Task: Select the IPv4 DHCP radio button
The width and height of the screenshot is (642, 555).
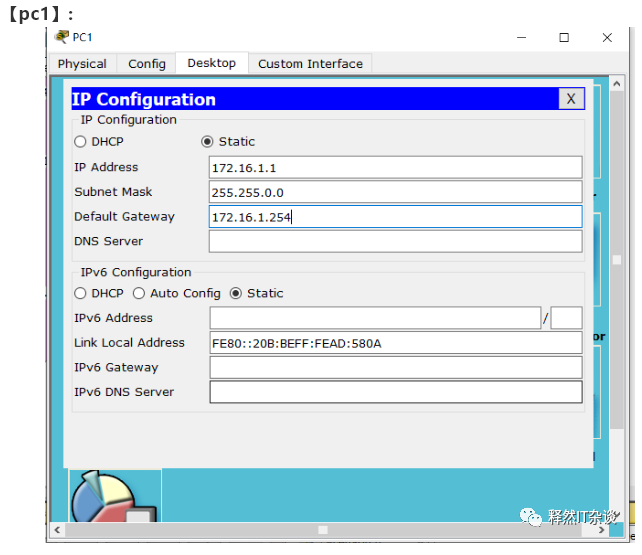Action: (x=80, y=142)
